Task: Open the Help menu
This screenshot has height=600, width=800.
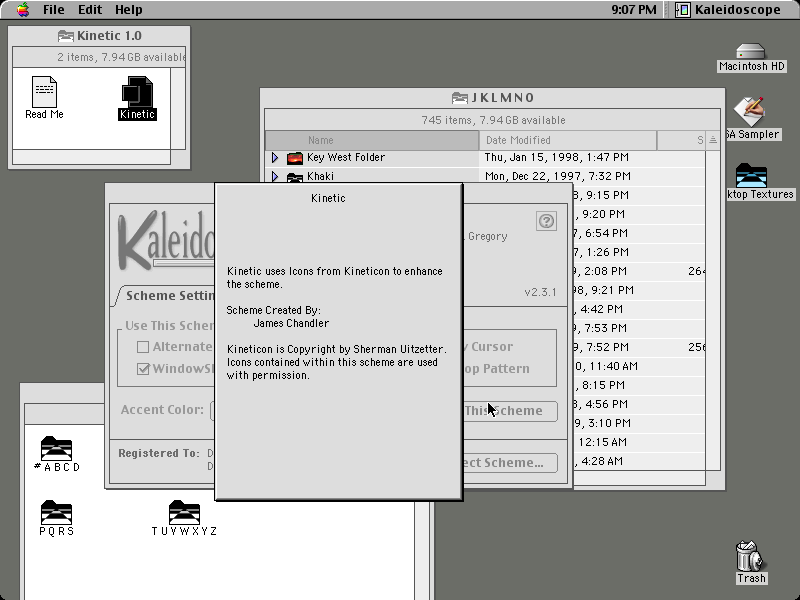Action: (129, 10)
